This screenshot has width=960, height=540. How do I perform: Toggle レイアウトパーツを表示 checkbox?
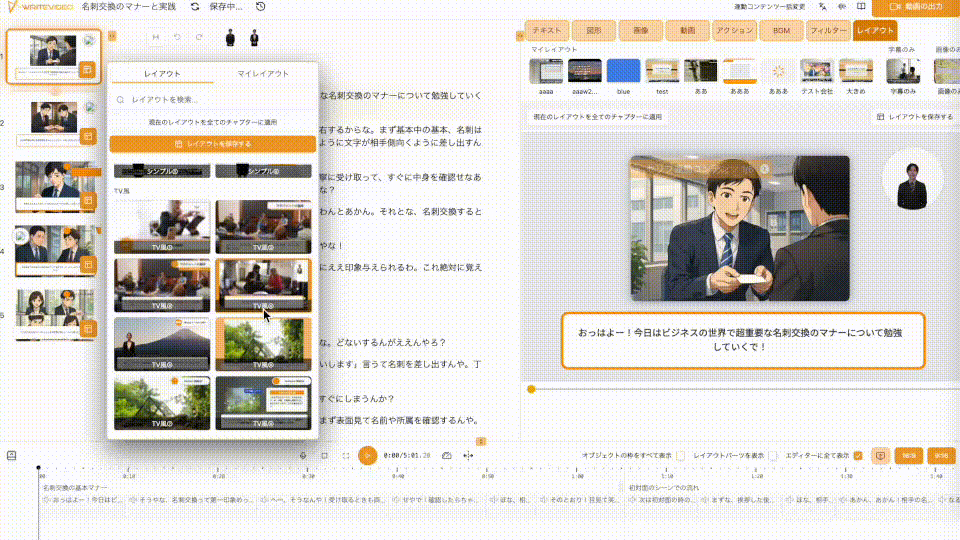(x=774, y=455)
